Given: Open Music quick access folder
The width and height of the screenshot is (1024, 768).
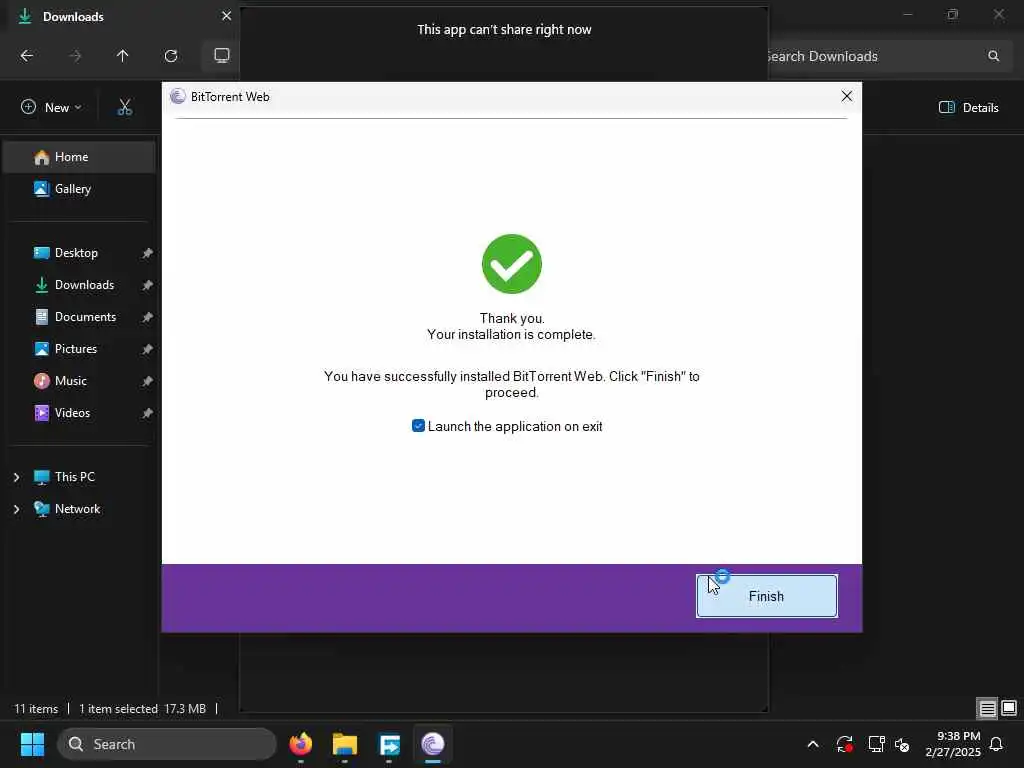Looking at the screenshot, I should coord(80,381).
